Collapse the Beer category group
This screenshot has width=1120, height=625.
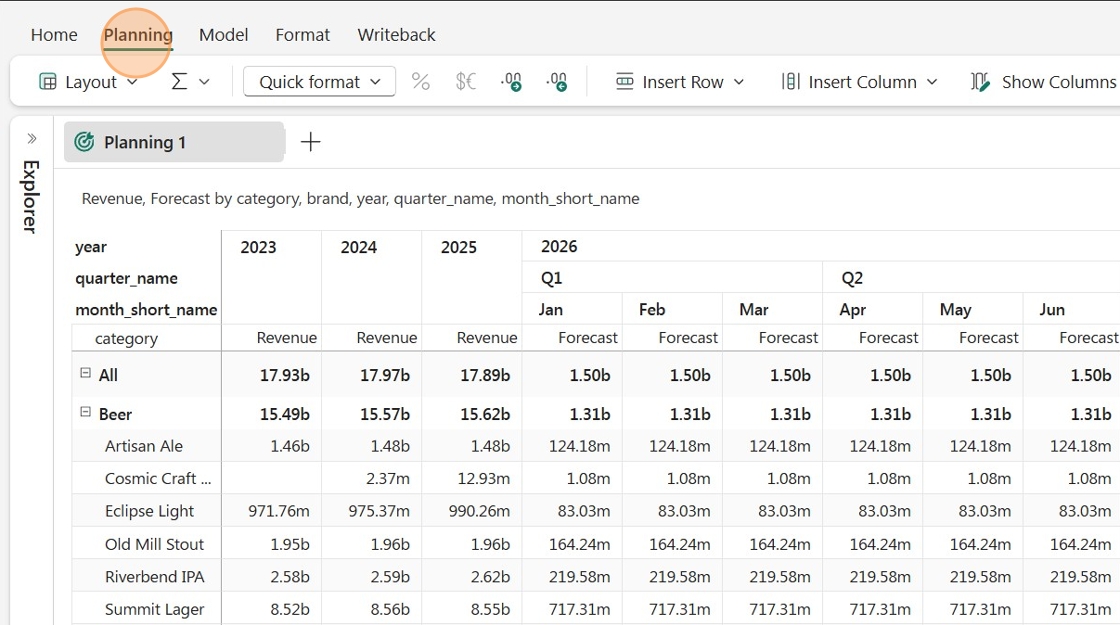click(x=85, y=412)
